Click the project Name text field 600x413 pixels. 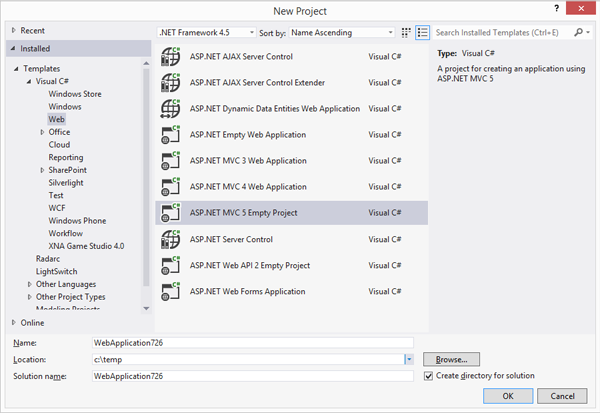[252, 342]
